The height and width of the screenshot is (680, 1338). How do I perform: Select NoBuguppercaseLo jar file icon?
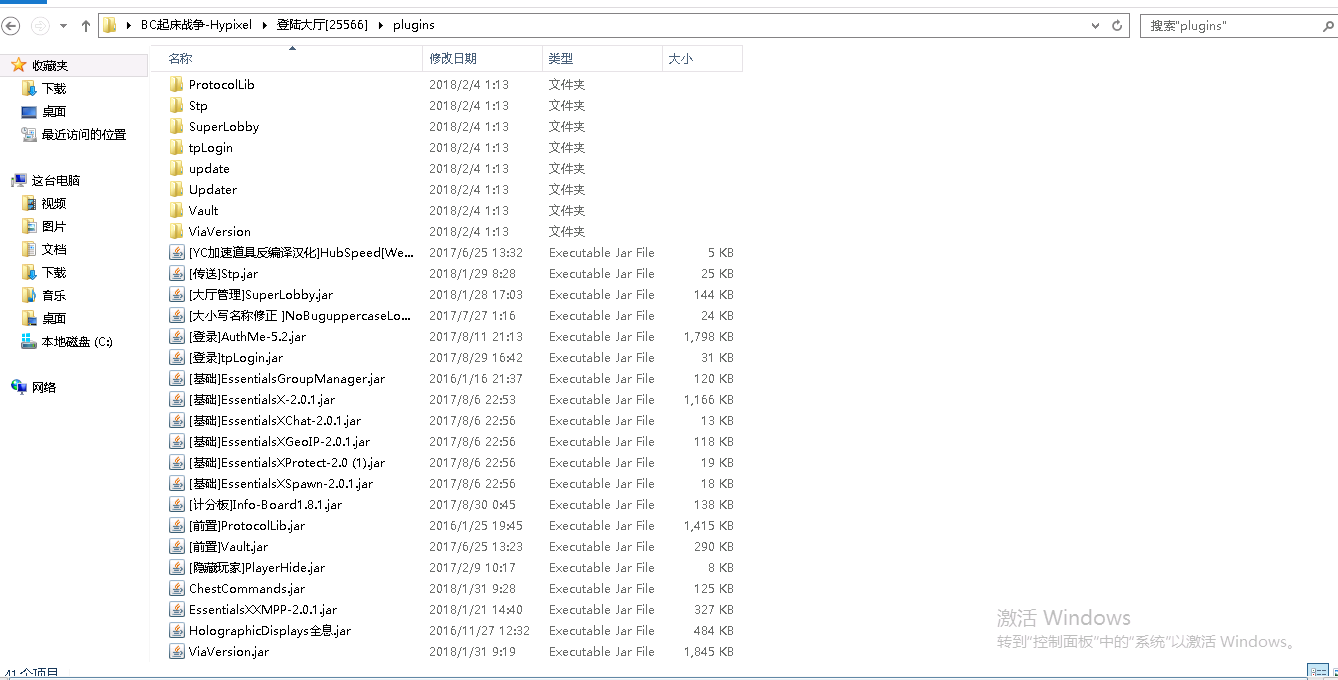177,315
